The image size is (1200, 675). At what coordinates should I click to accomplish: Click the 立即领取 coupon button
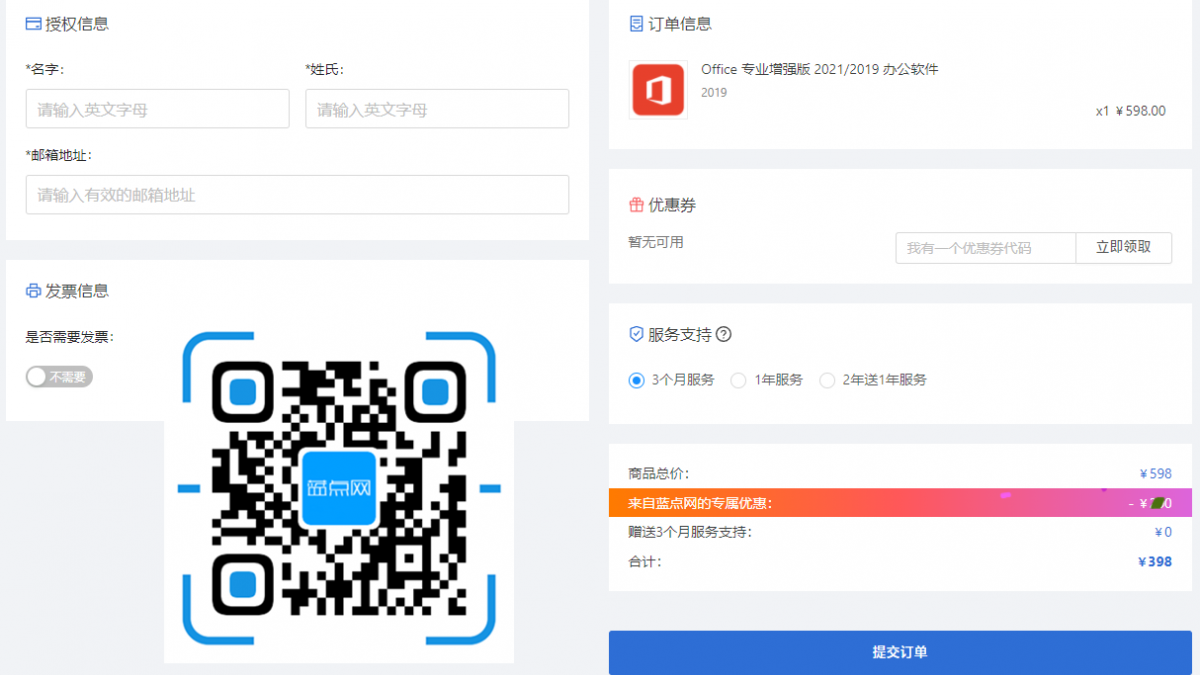point(1123,248)
